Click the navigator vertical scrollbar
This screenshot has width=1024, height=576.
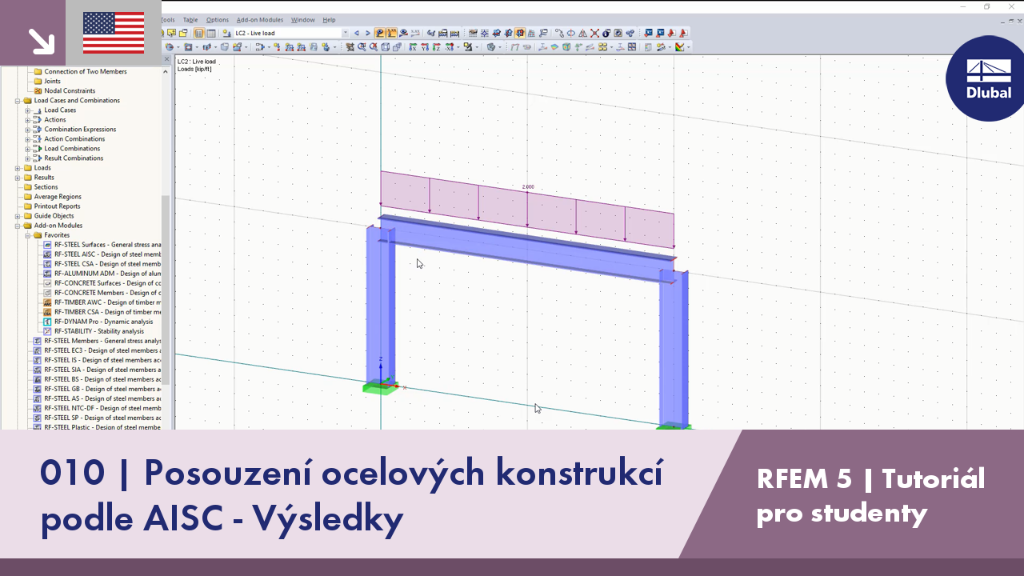tap(166, 248)
